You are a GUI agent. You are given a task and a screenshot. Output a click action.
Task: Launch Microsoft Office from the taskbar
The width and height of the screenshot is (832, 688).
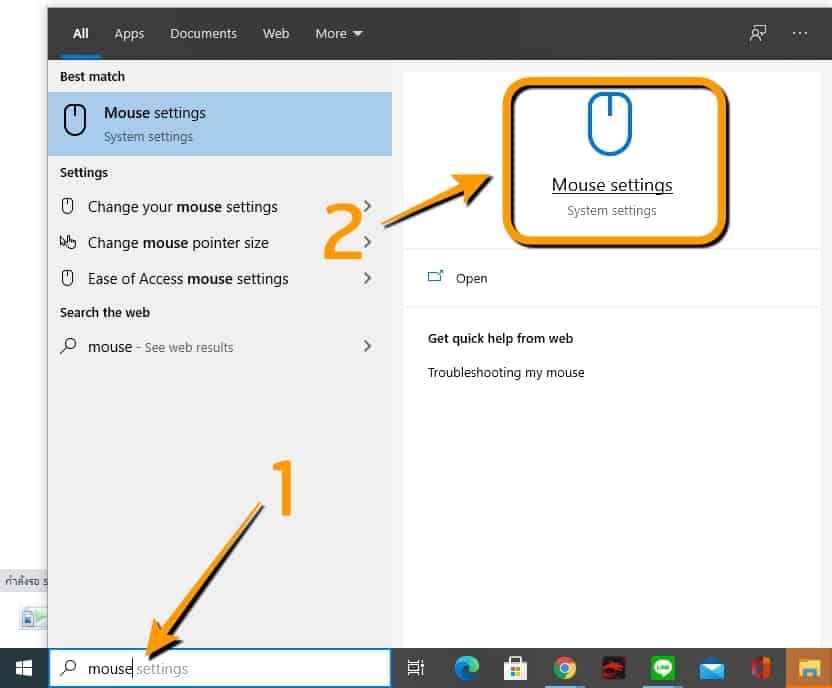pyautogui.click(x=760, y=668)
